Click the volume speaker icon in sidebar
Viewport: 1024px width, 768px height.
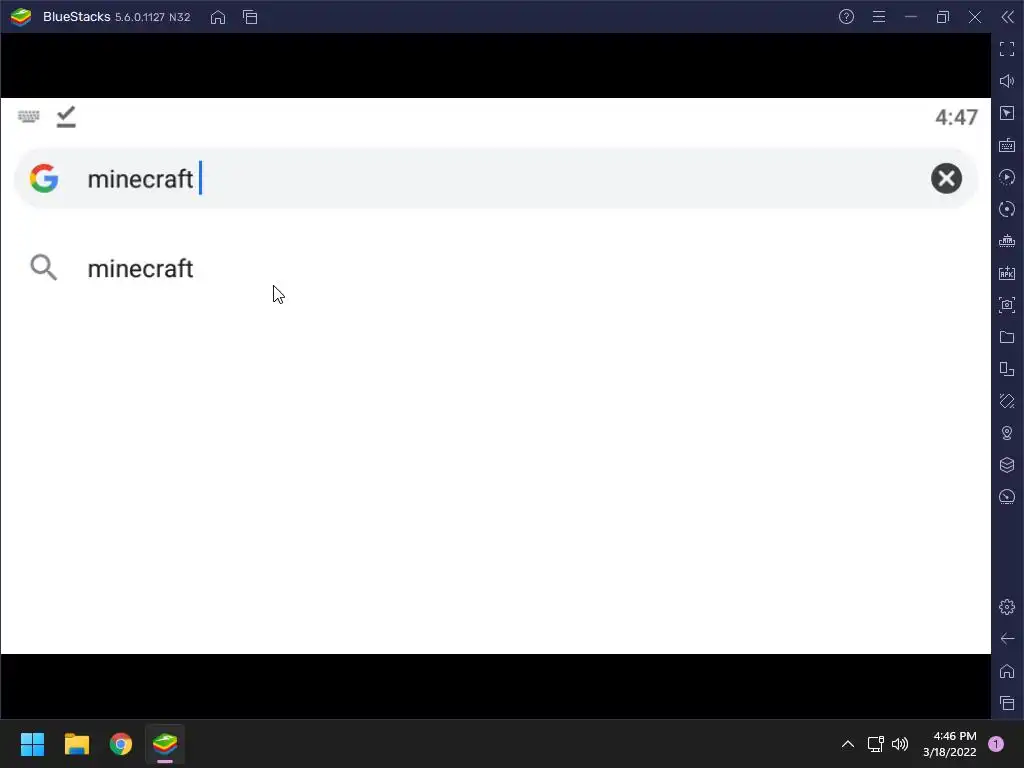1007,81
